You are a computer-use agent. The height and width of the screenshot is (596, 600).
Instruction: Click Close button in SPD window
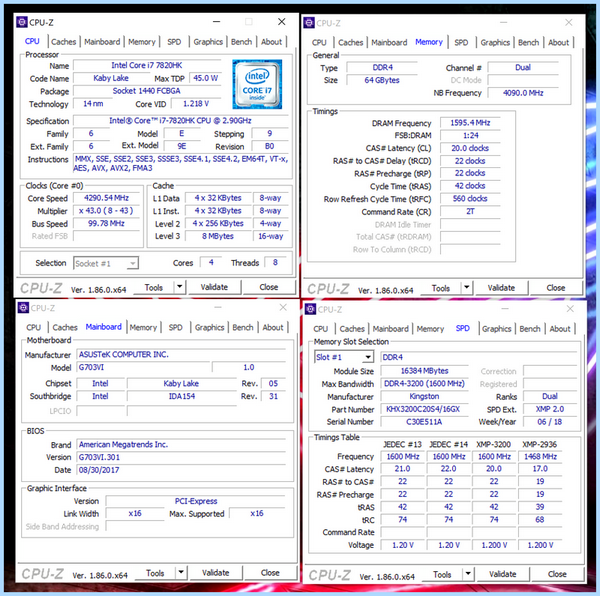click(x=557, y=574)
